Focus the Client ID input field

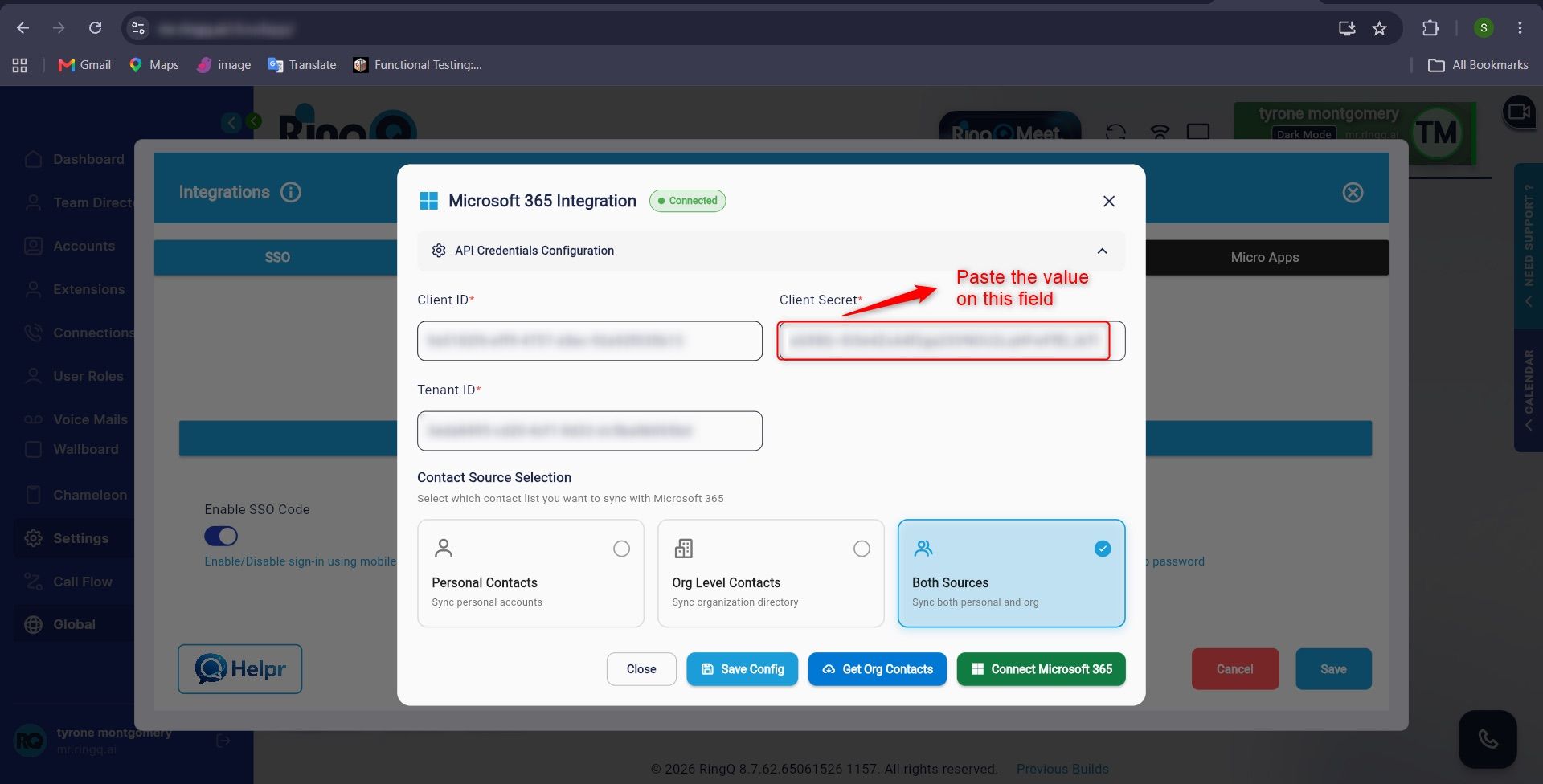(590, 341)
